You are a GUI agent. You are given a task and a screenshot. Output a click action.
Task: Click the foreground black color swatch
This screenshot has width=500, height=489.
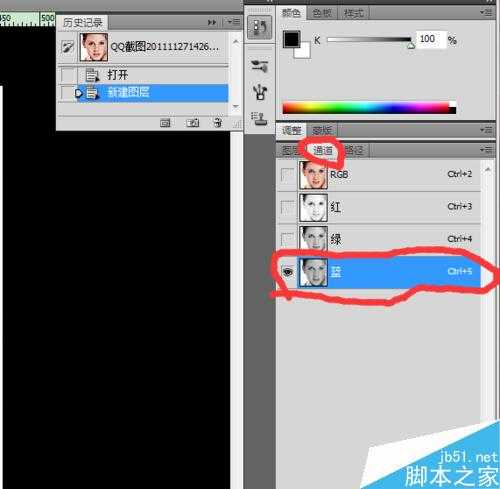[x=292, y=39]
